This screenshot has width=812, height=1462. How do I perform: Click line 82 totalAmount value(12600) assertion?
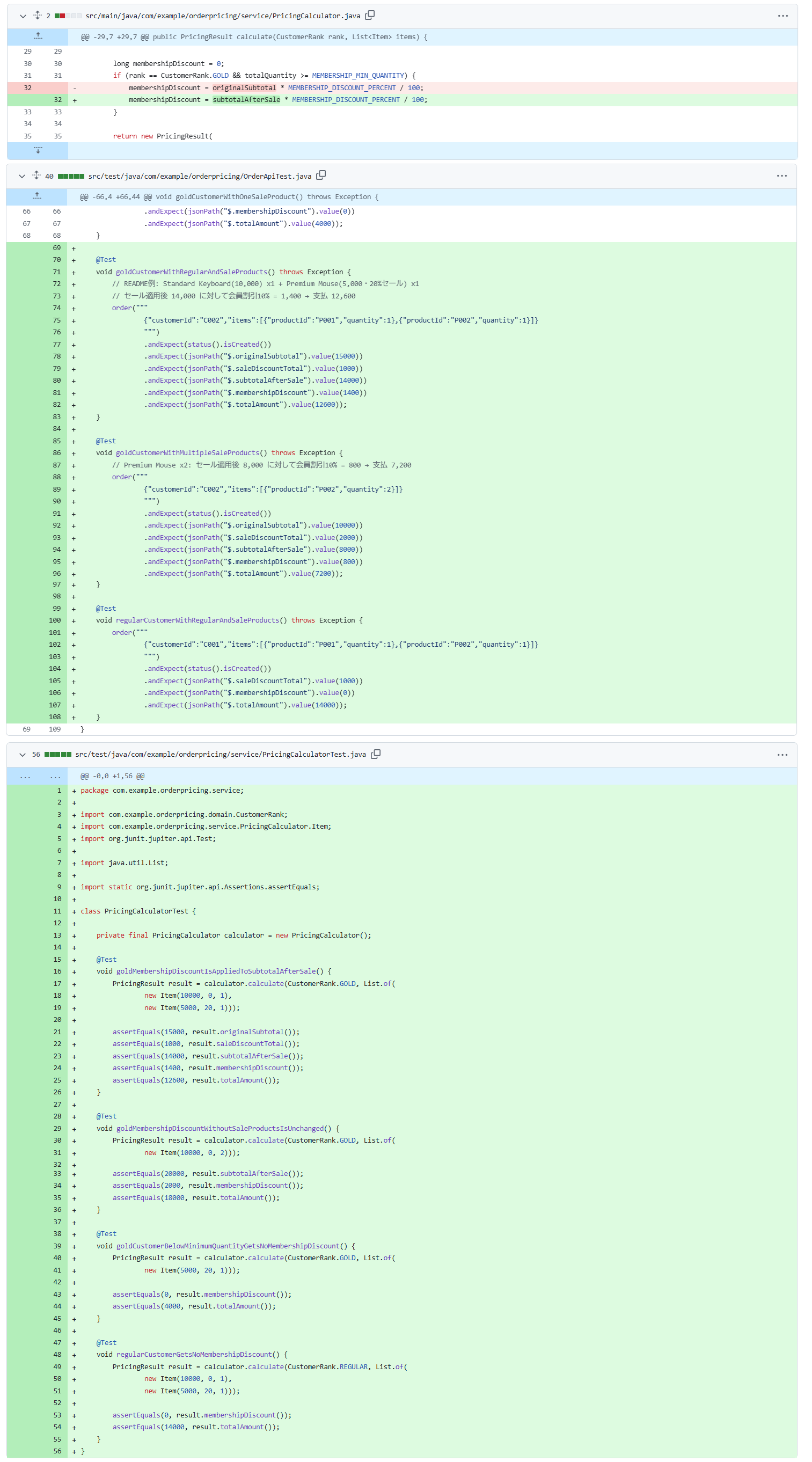(x=245, y=405)
